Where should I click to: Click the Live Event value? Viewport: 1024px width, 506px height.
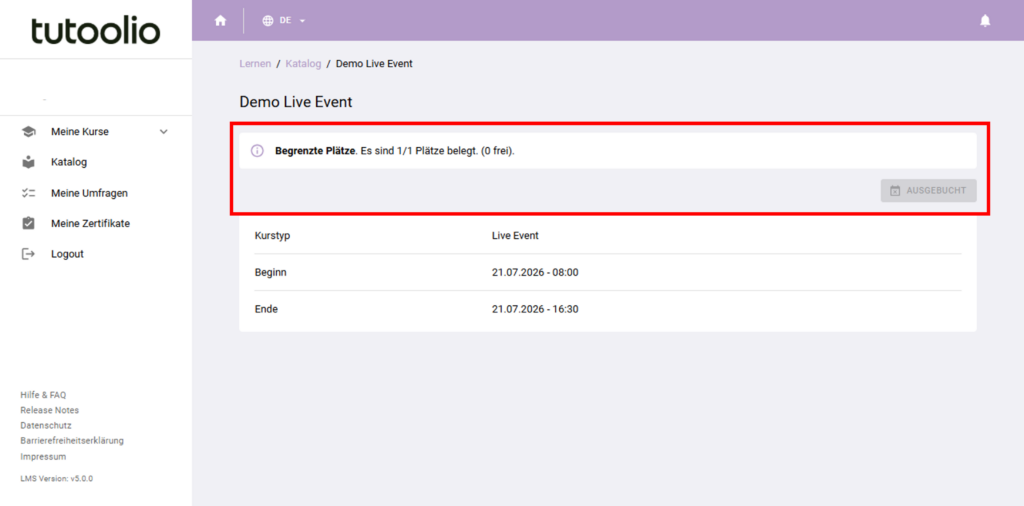tap(515, 236)
